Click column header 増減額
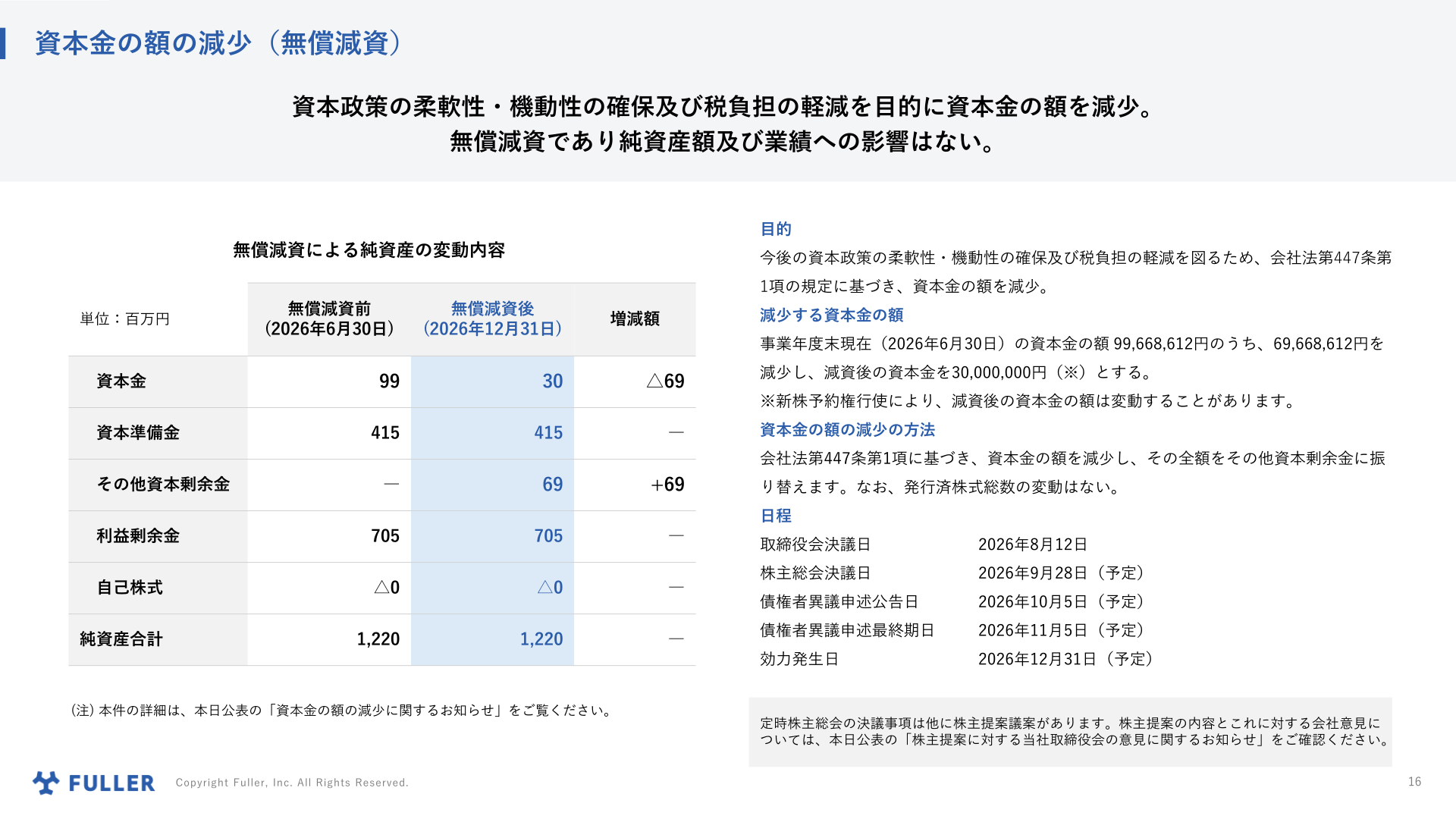The height and width of the screenshot is (819, 1456). [x=635, y=319]
